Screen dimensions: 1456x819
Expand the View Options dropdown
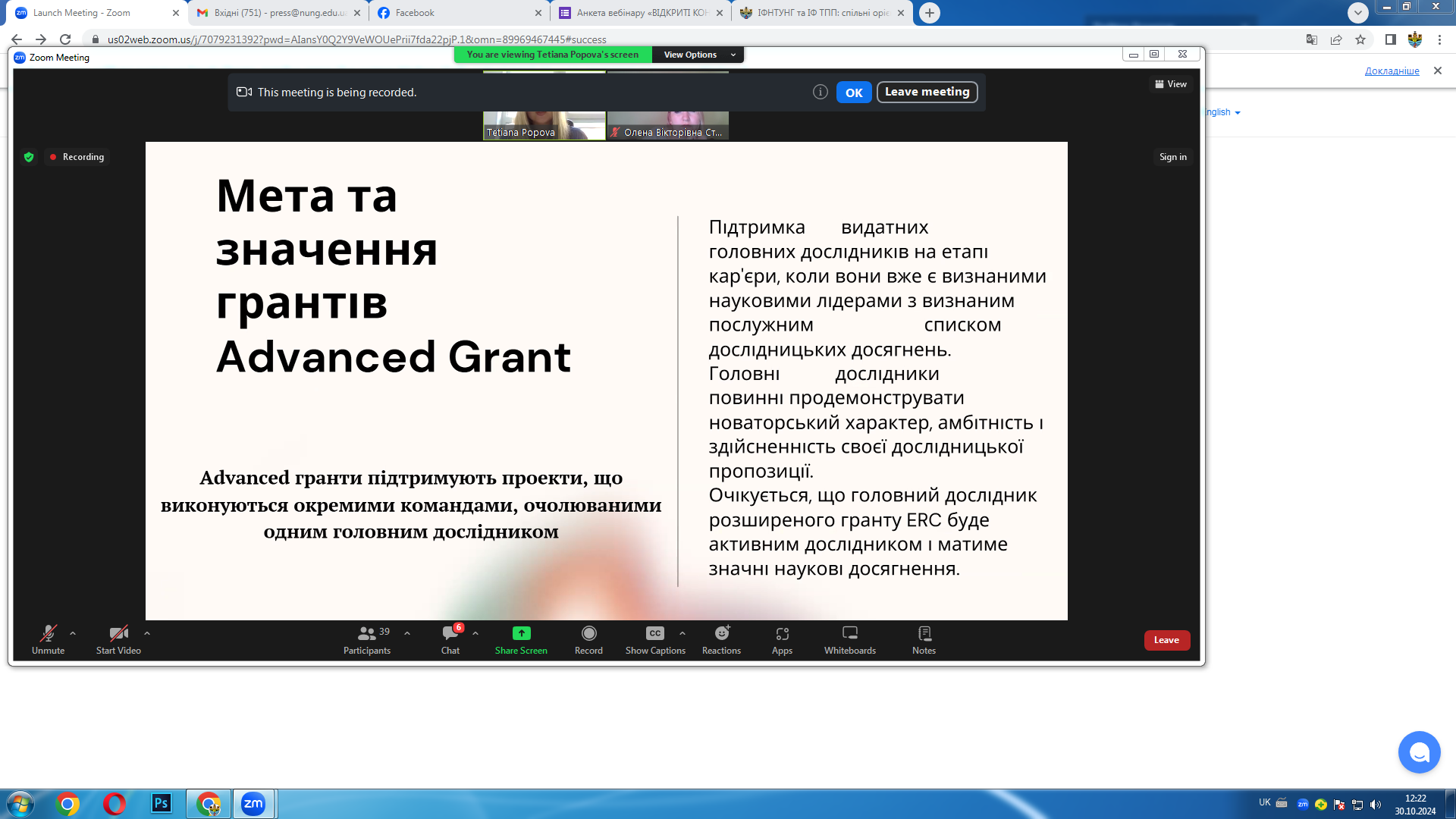698,55
